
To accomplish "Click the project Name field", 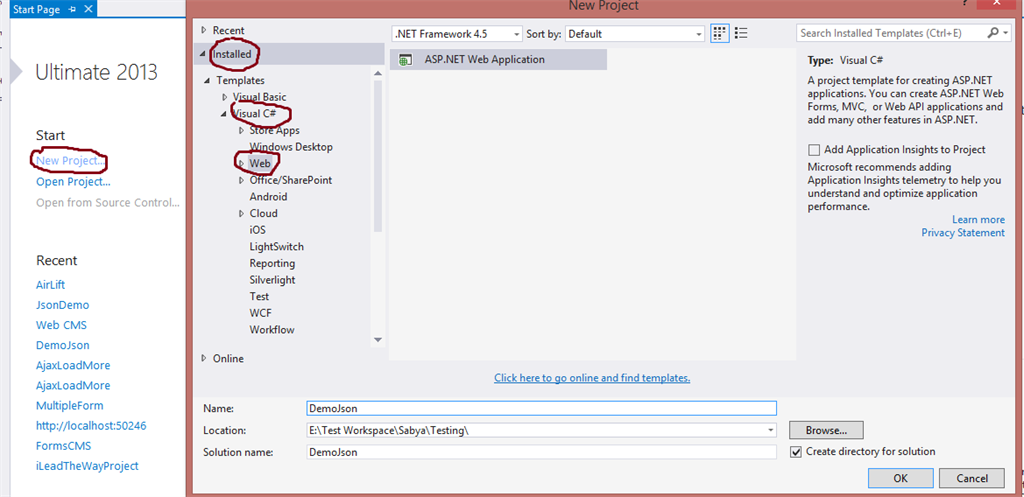I will [541, 408].
